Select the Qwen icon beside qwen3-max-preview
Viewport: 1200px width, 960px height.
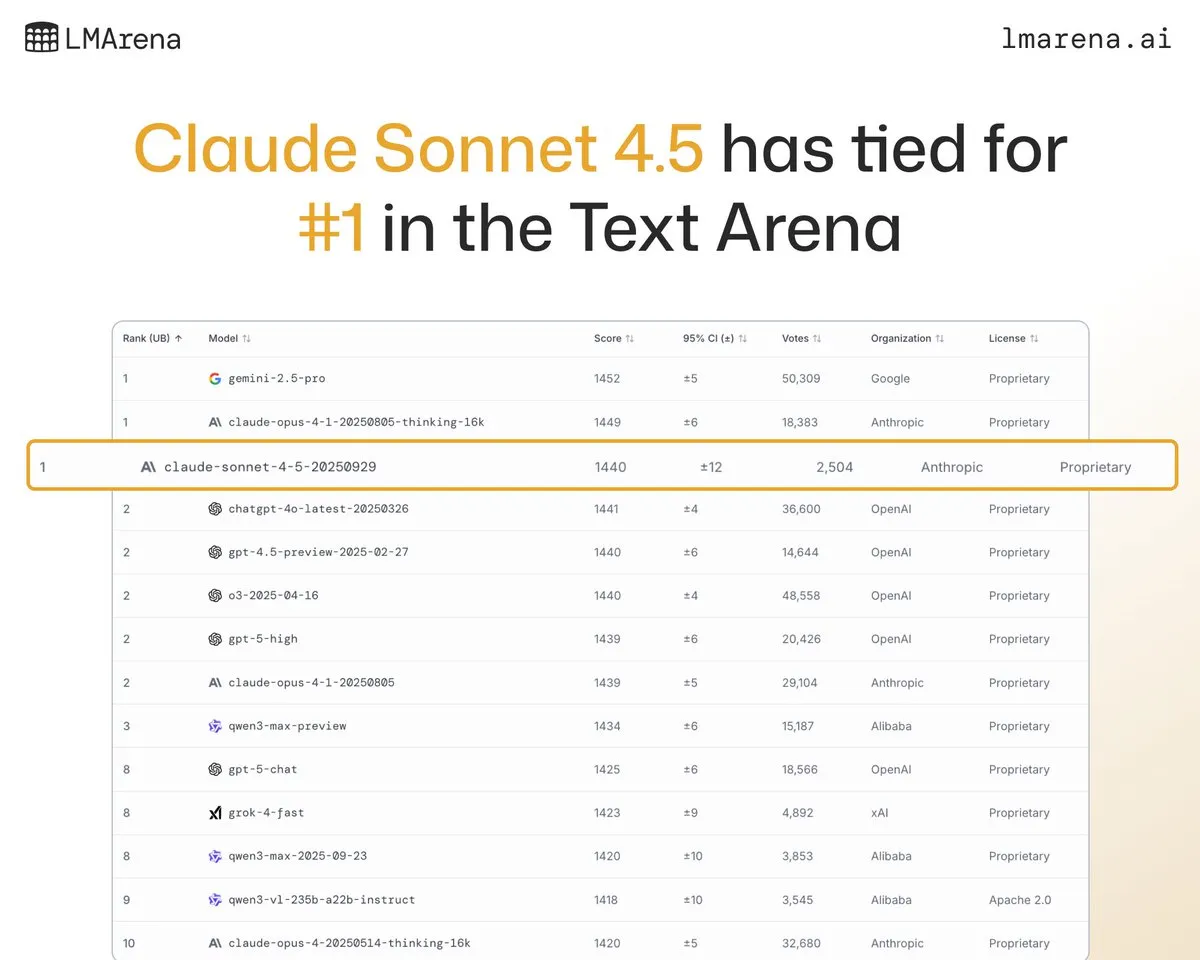click(x=215, y=725)
